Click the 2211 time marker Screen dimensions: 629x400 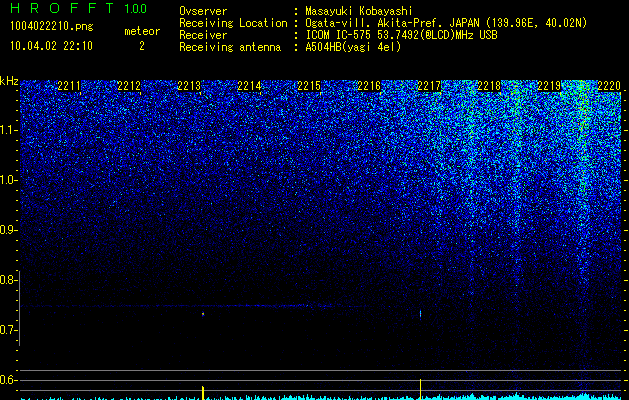(x=69, y=86)
